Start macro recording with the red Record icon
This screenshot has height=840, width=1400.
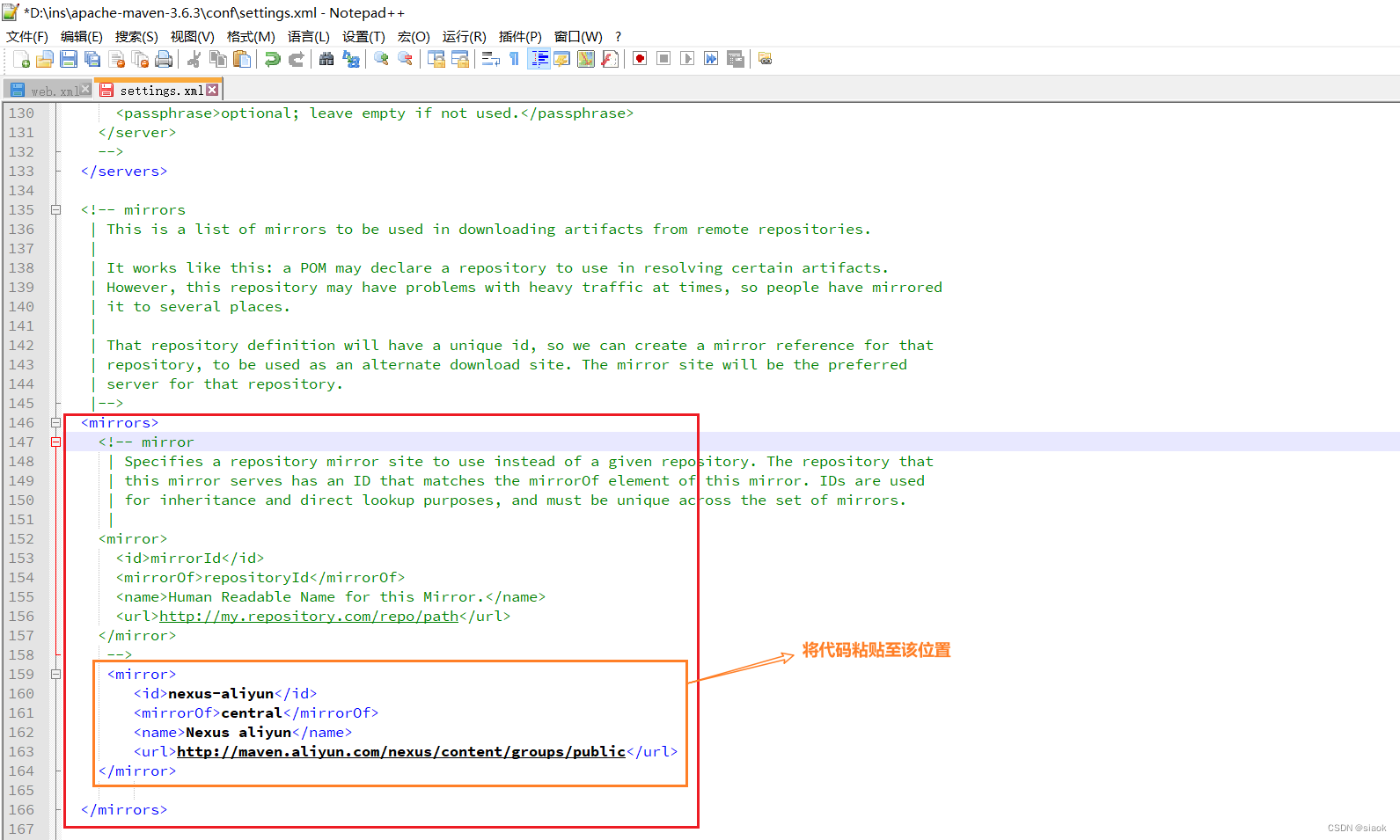pos(640,59)
